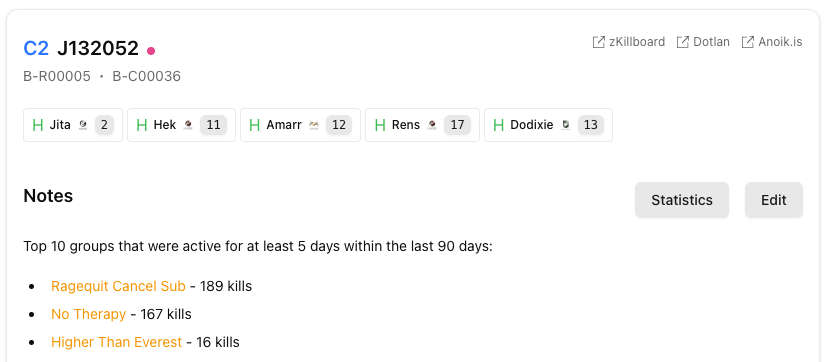Click the Amarr jump count badge 12
Image resolution: width=828 pixels, height=362 pixels.
[339, 125]
